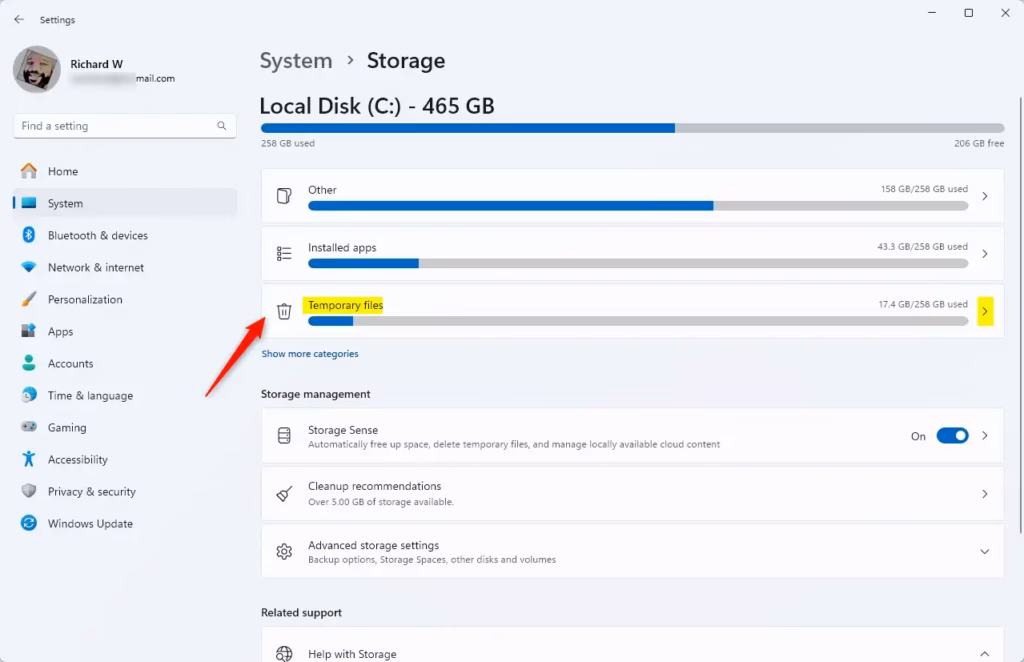Click the Cleanup recommendations title
Image resolution: width=1024 pixels, height=662 pixels.
point(375,486)
